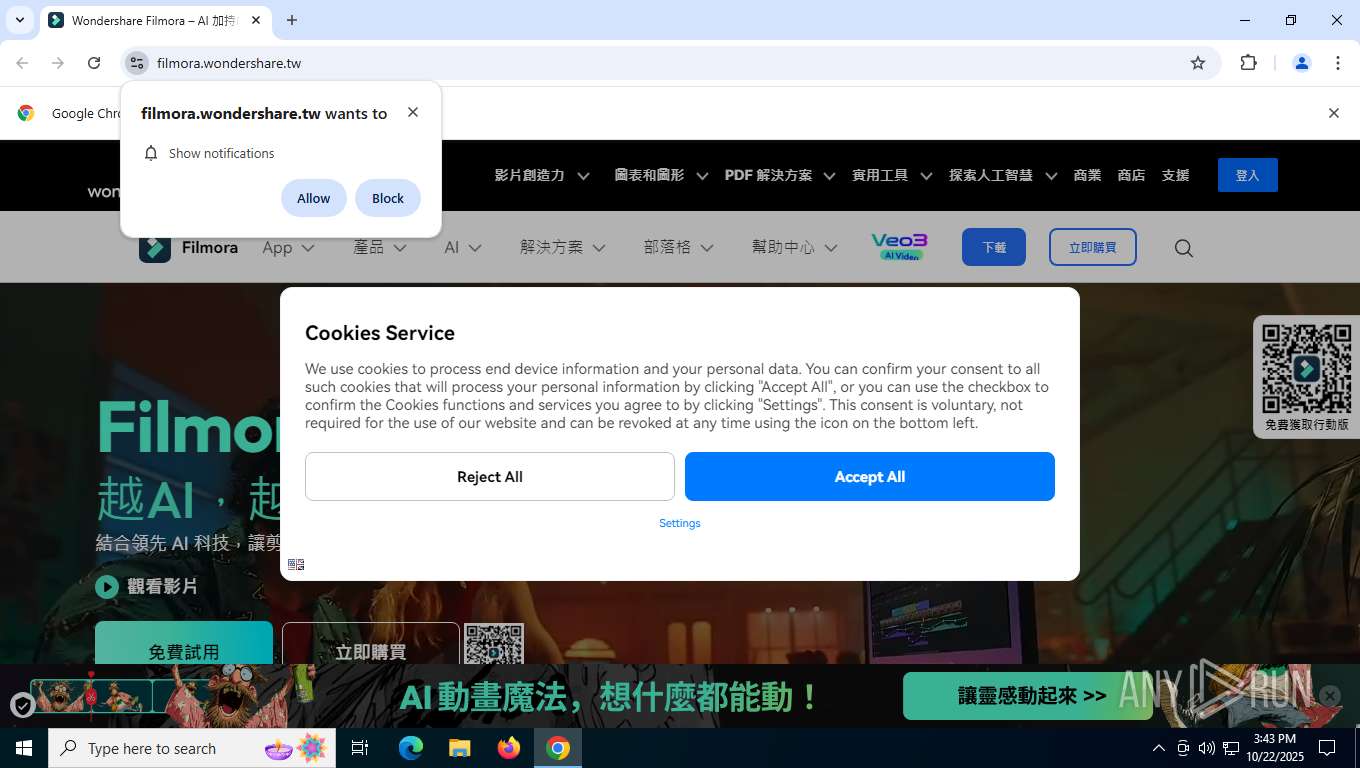Expand the 幫助中心 navigation dropdown

pyautogui.click(x=794, y=247)
